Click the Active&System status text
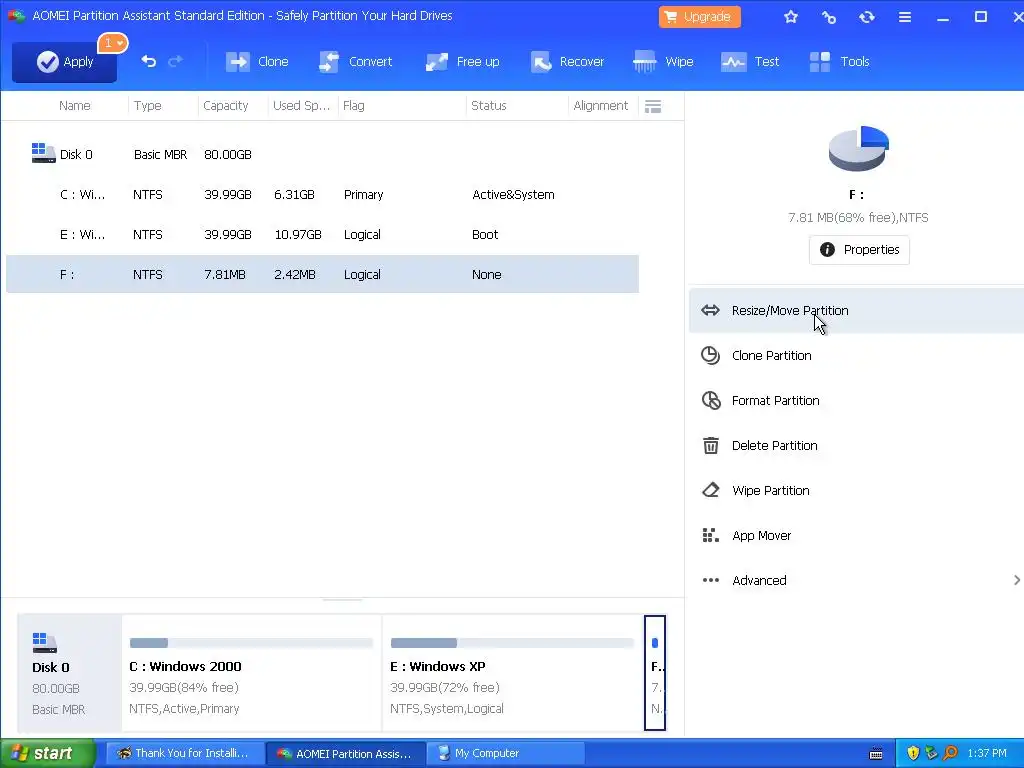1024x768 pixels. (x=513, y=195)
